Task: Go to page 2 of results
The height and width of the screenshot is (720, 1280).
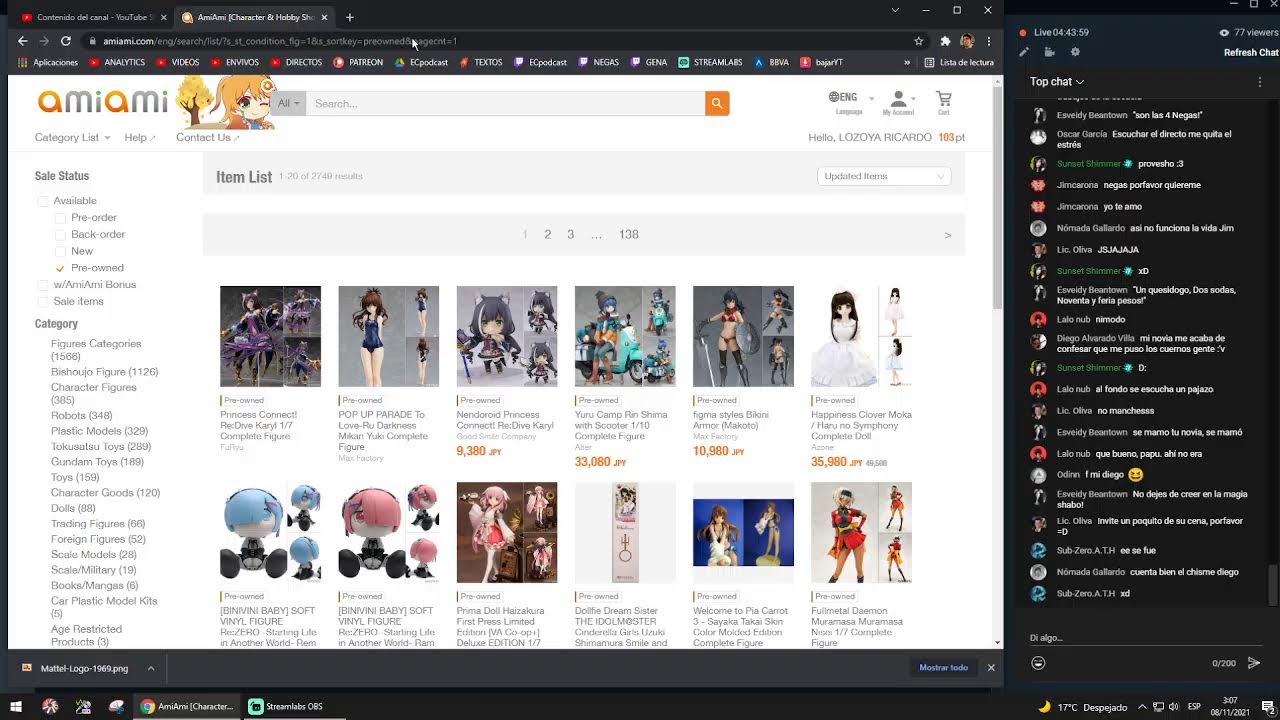Action: [x=547, y=234]
